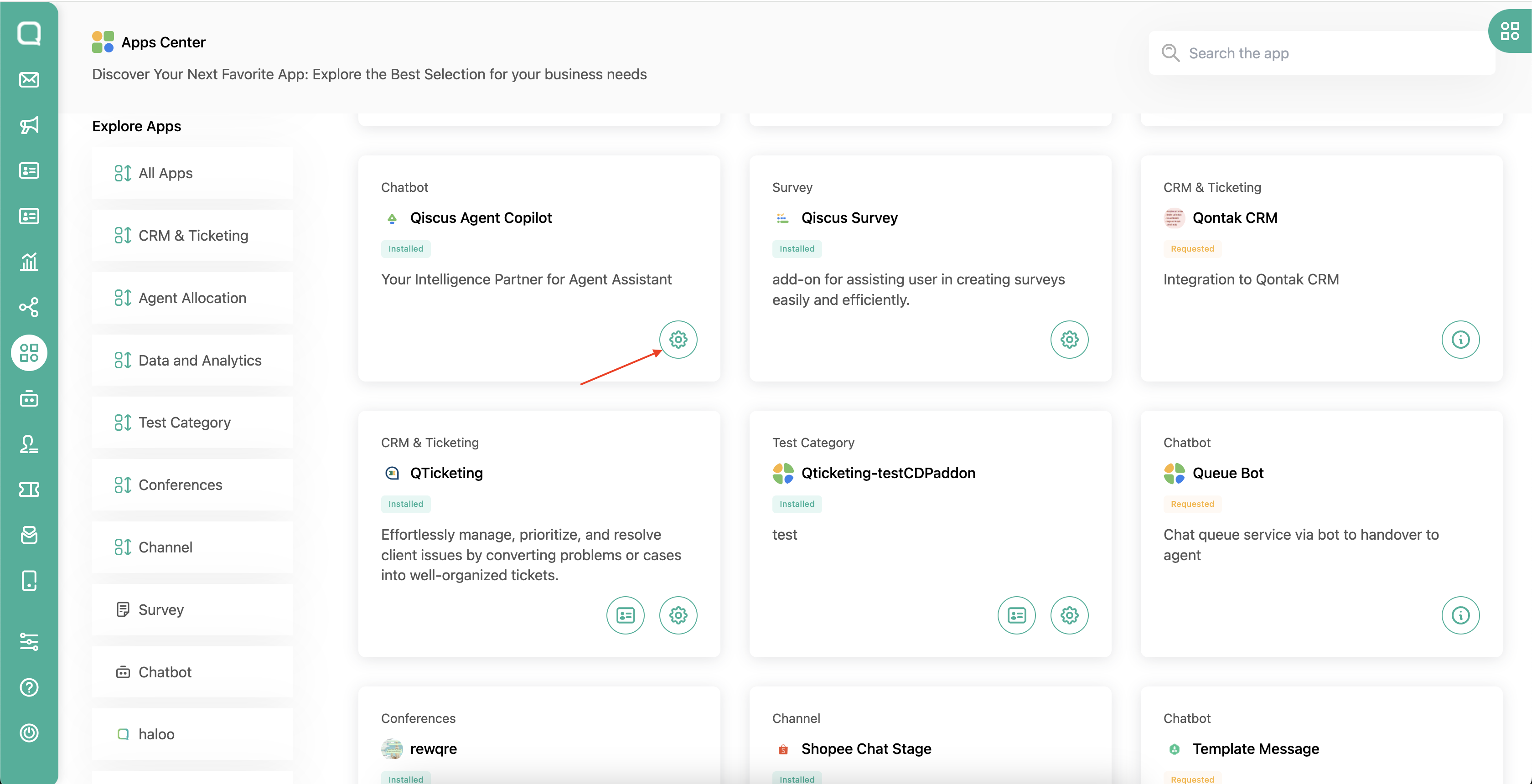Open settings gear for QTicketing
The image size is (1532, 784).
click(x=678, y=615)
